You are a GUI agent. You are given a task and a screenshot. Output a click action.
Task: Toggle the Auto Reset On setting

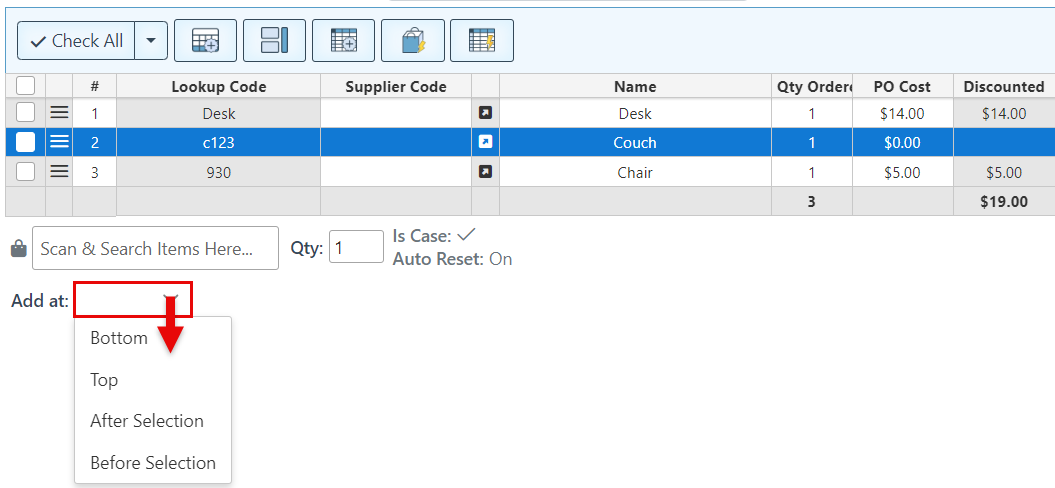(x=500, y=259)
